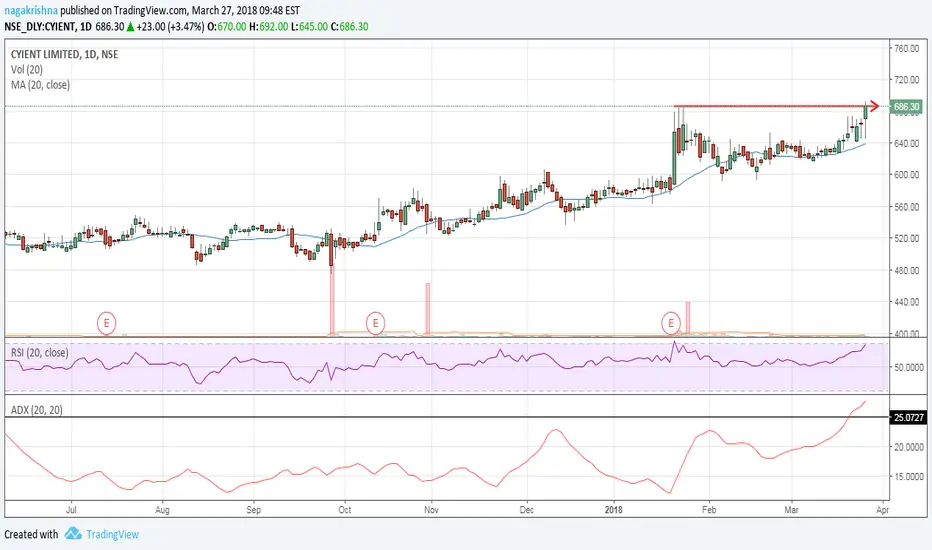Select the RSI (20, close) pane label

39,353
